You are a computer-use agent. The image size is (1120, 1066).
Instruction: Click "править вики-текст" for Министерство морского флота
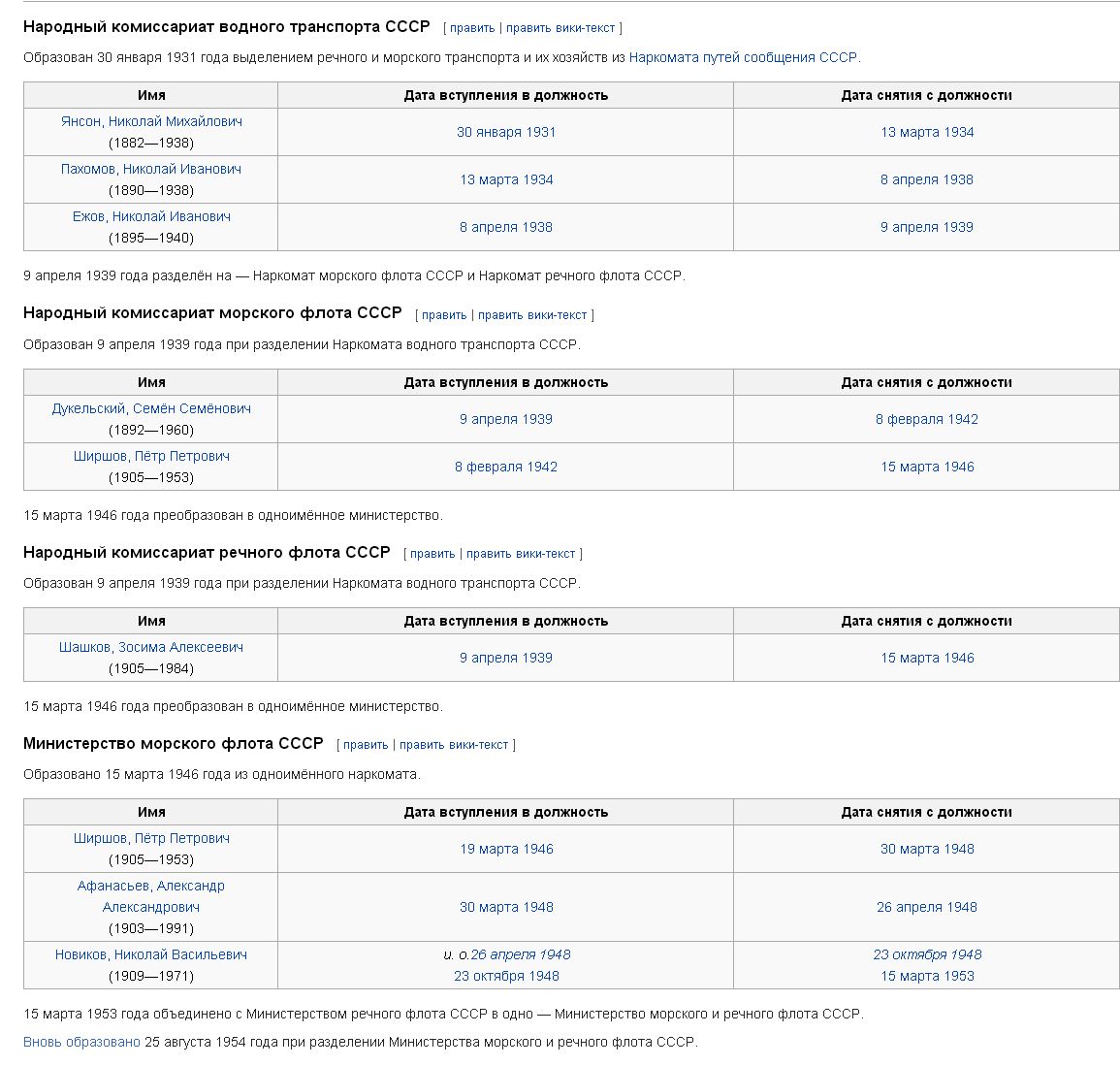[x=454, y=745]
